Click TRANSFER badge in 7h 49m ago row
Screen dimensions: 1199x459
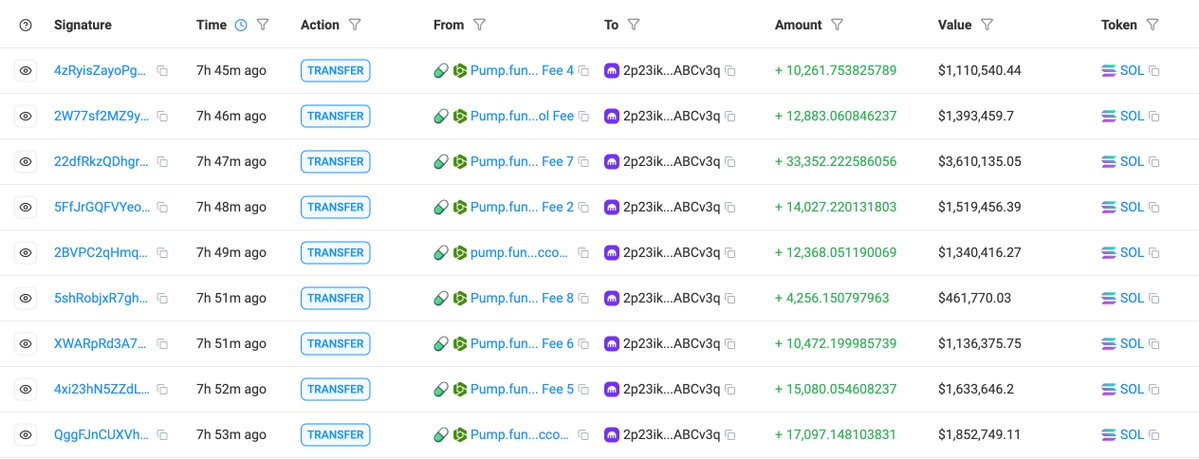[336, 252]
